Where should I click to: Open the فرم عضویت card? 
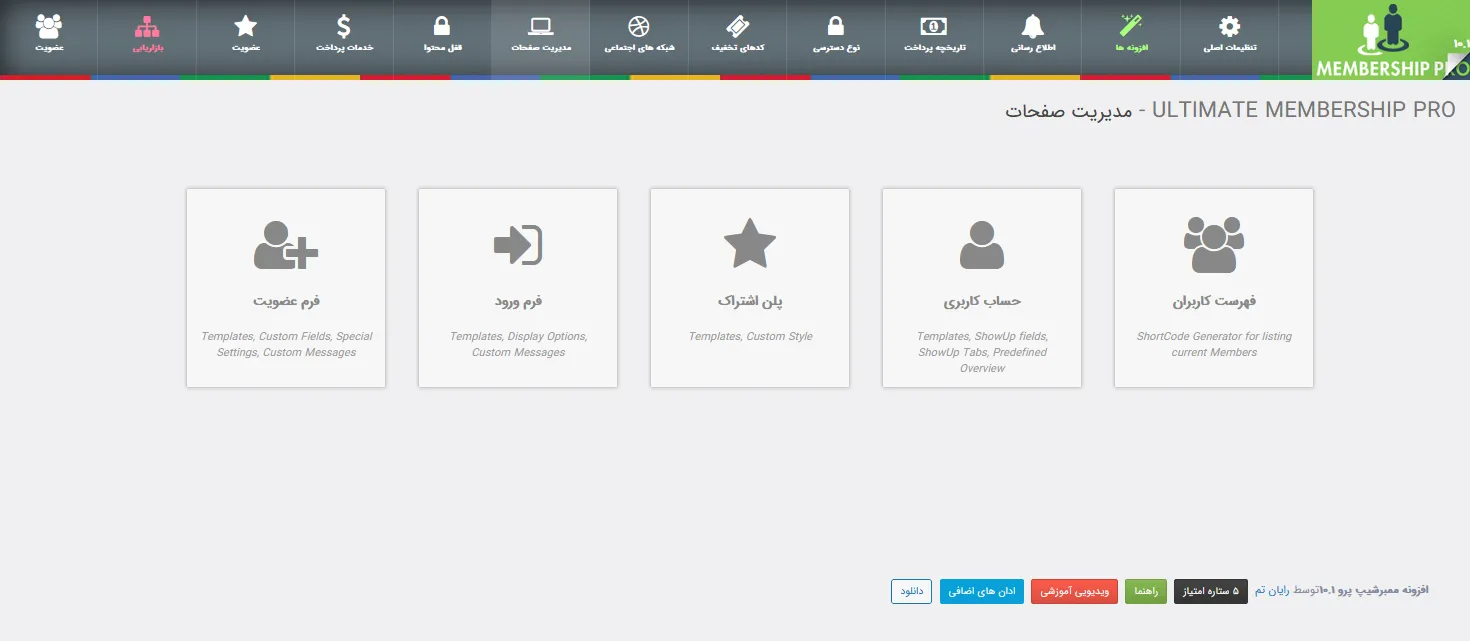(286, 288)
